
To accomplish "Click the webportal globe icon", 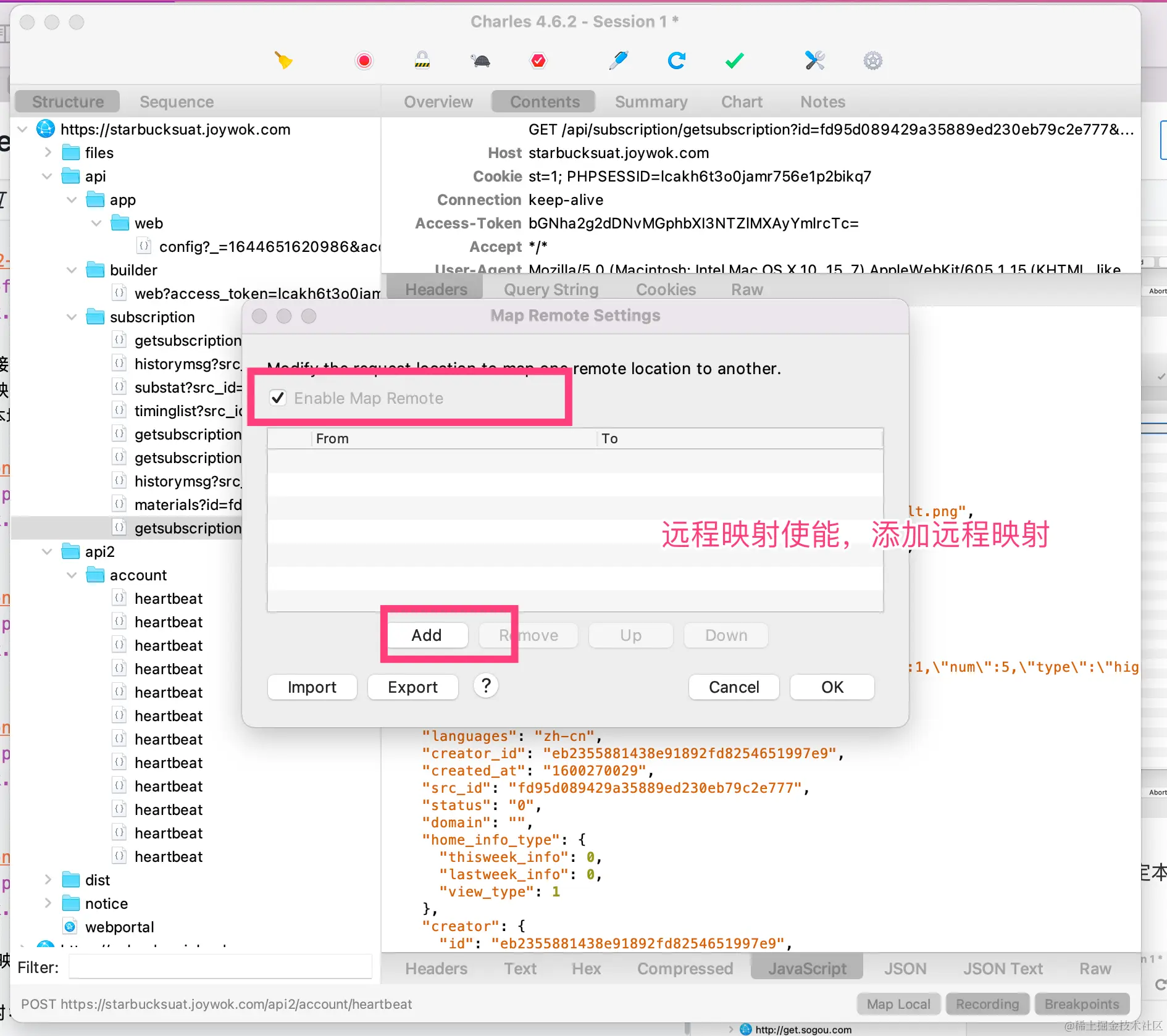I will click(x=70, y=927).
